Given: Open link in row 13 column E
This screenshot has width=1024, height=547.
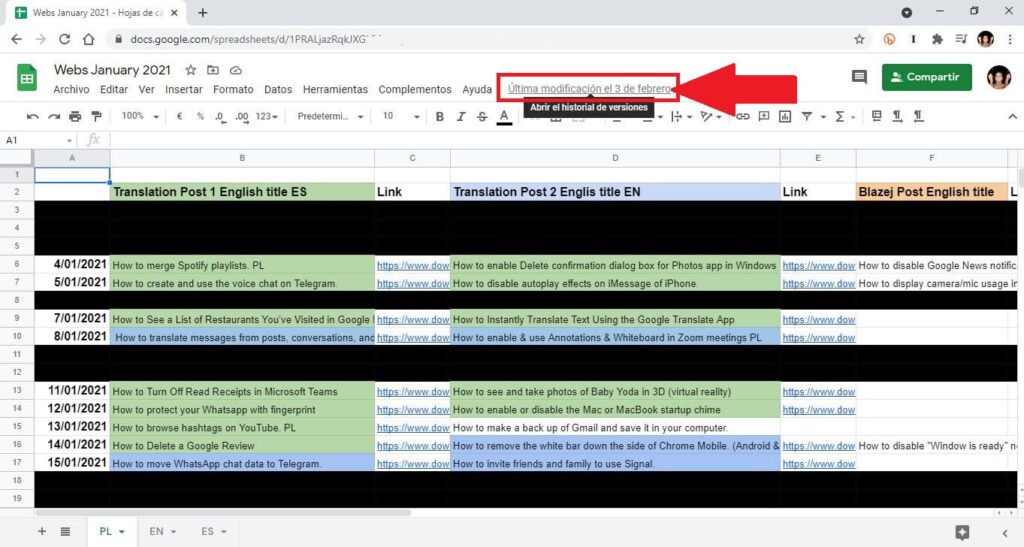Looking at the screenshot, I should 819,392.
